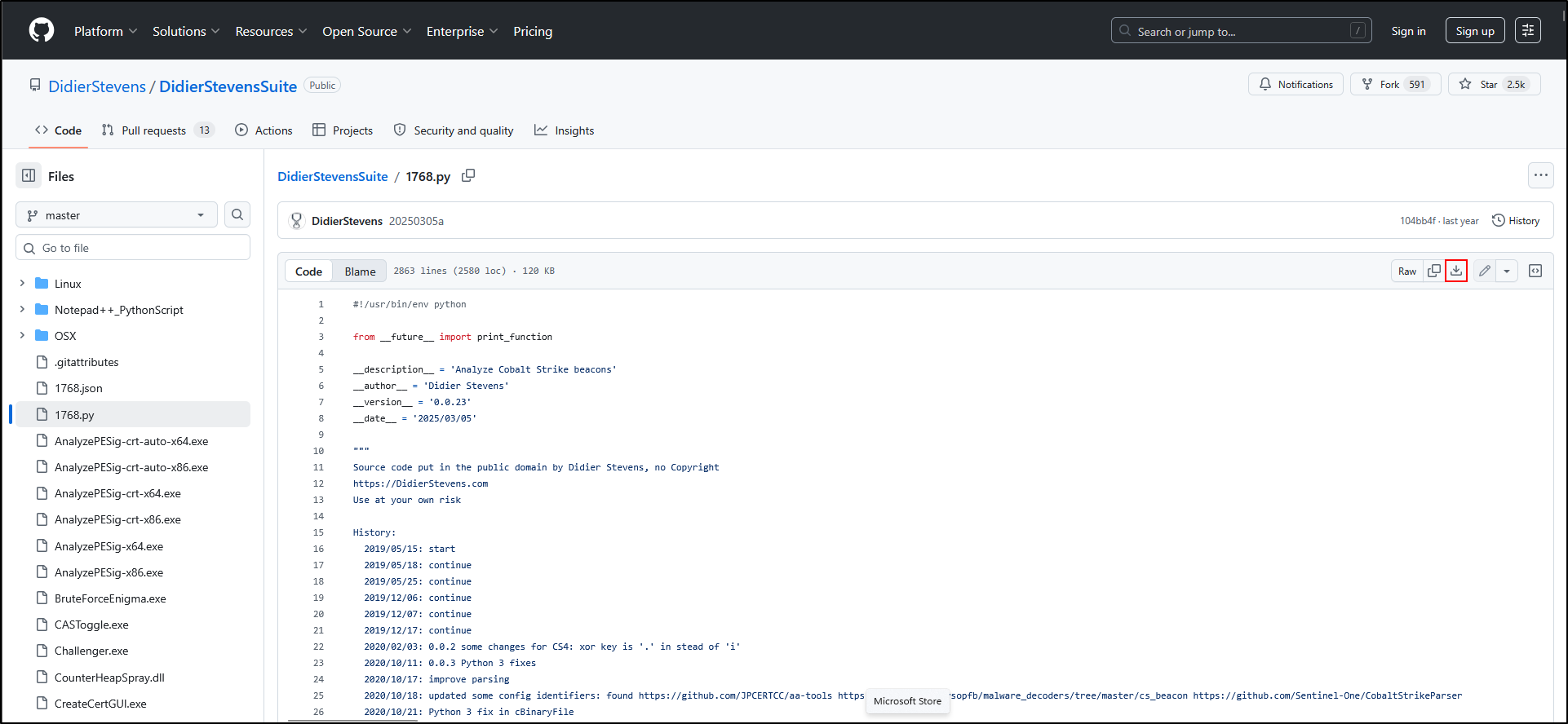Expand the OSX folder chevron
The width and height of the screenshot is (1568, 724).
point(22,336)
